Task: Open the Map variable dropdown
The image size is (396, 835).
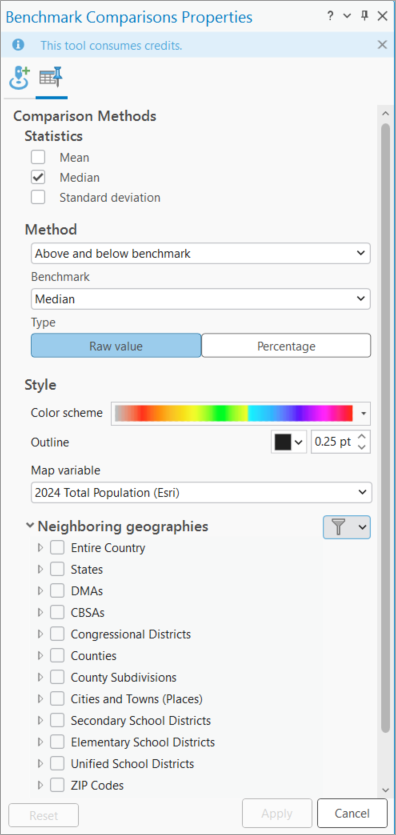Action: [201, 493]
